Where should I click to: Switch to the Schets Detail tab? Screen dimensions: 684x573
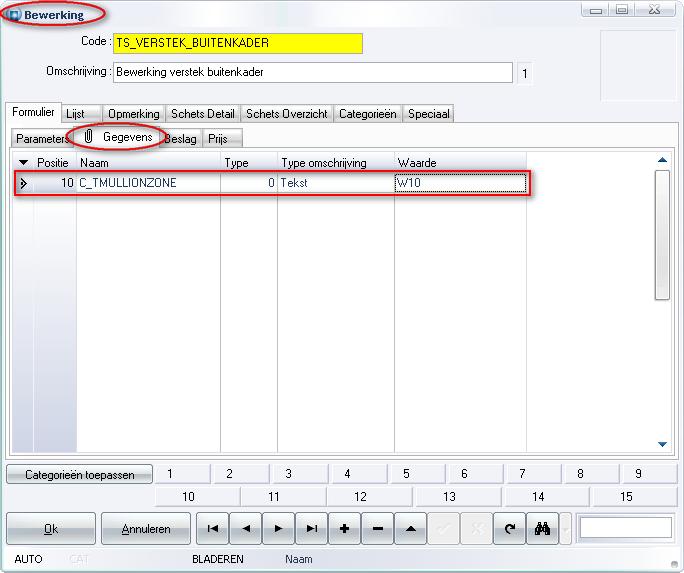[x=203, y=114]
